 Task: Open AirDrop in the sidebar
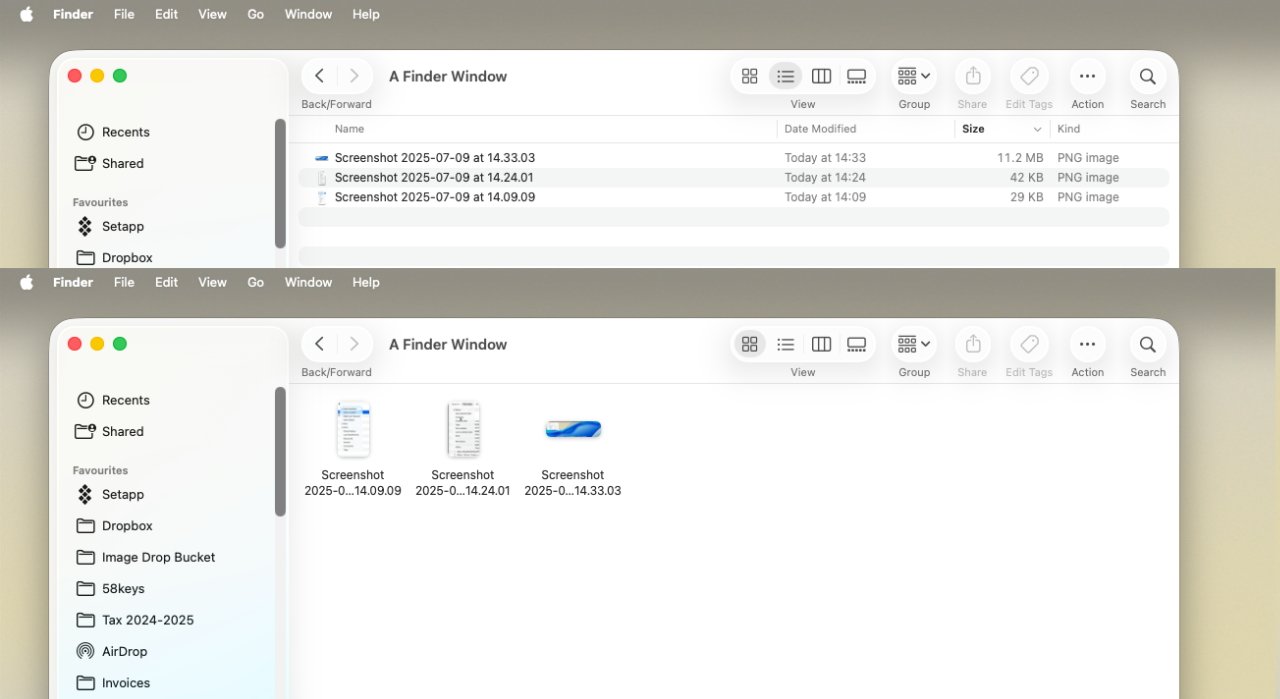pyautogui.click(x=112, y=651)
